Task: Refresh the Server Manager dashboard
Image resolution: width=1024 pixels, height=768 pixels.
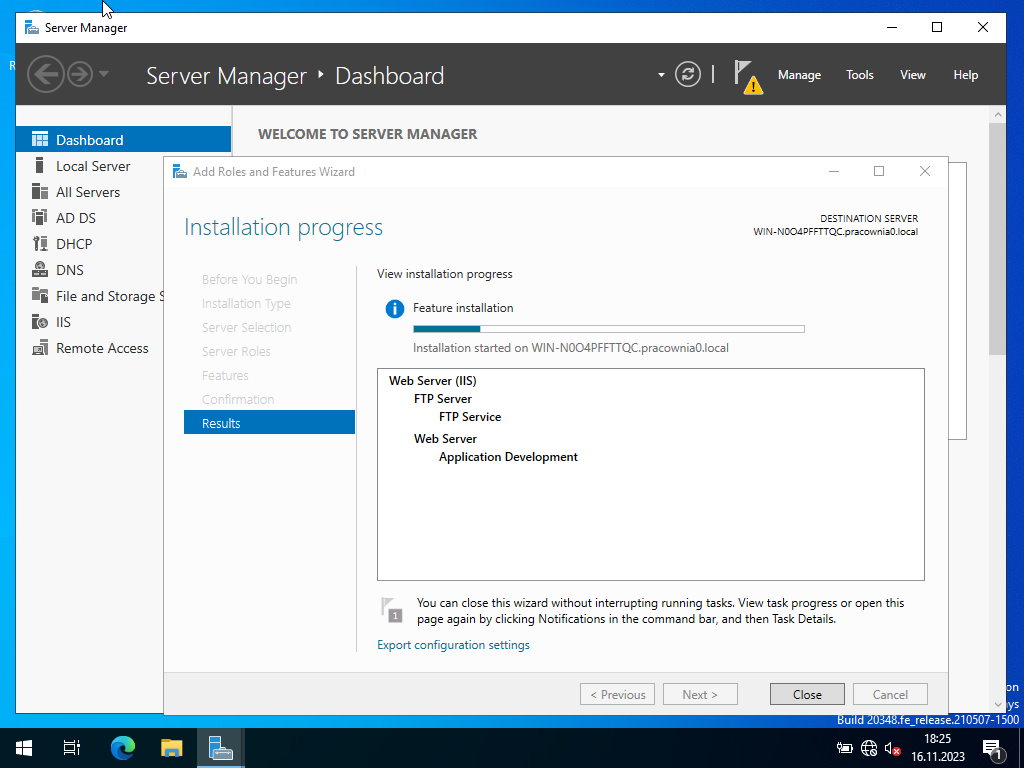Action: [x=688, y=74]
